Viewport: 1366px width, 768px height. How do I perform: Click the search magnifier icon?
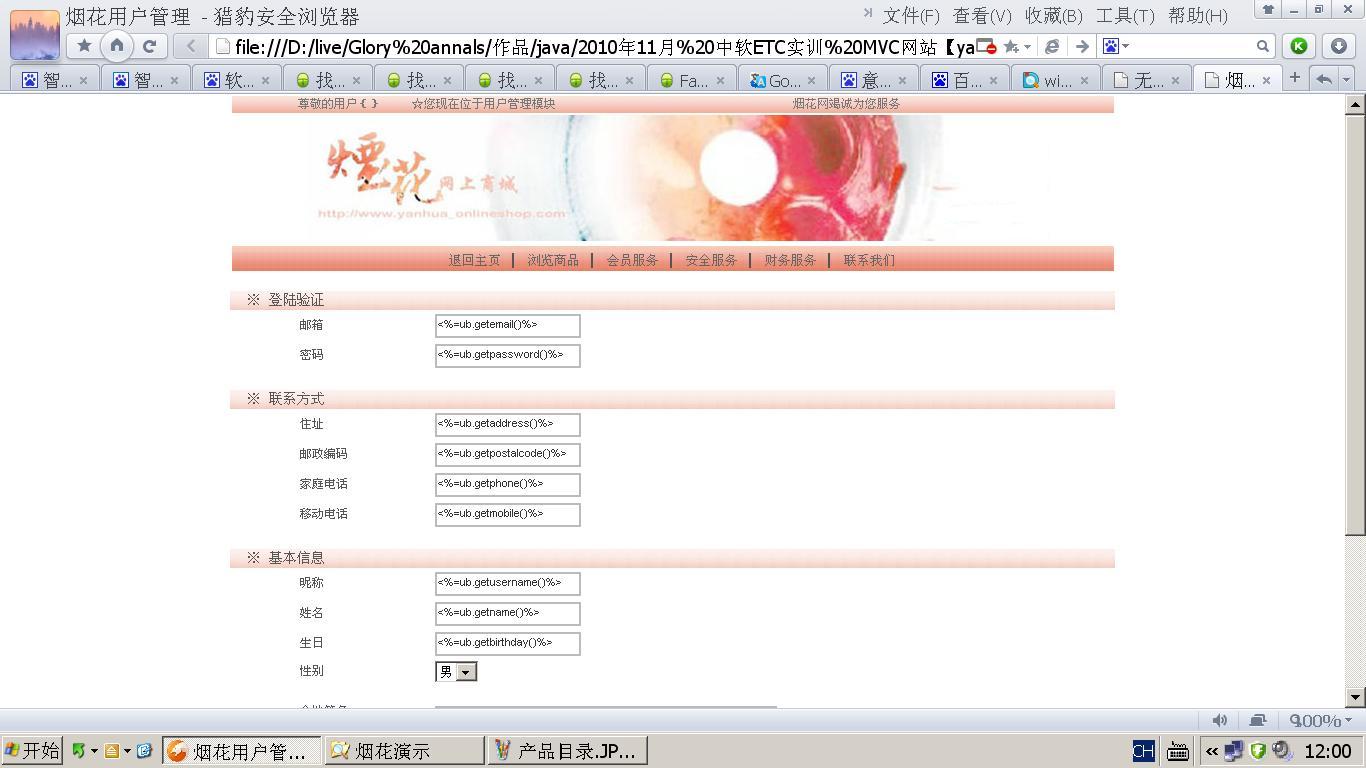point(1263,46)
